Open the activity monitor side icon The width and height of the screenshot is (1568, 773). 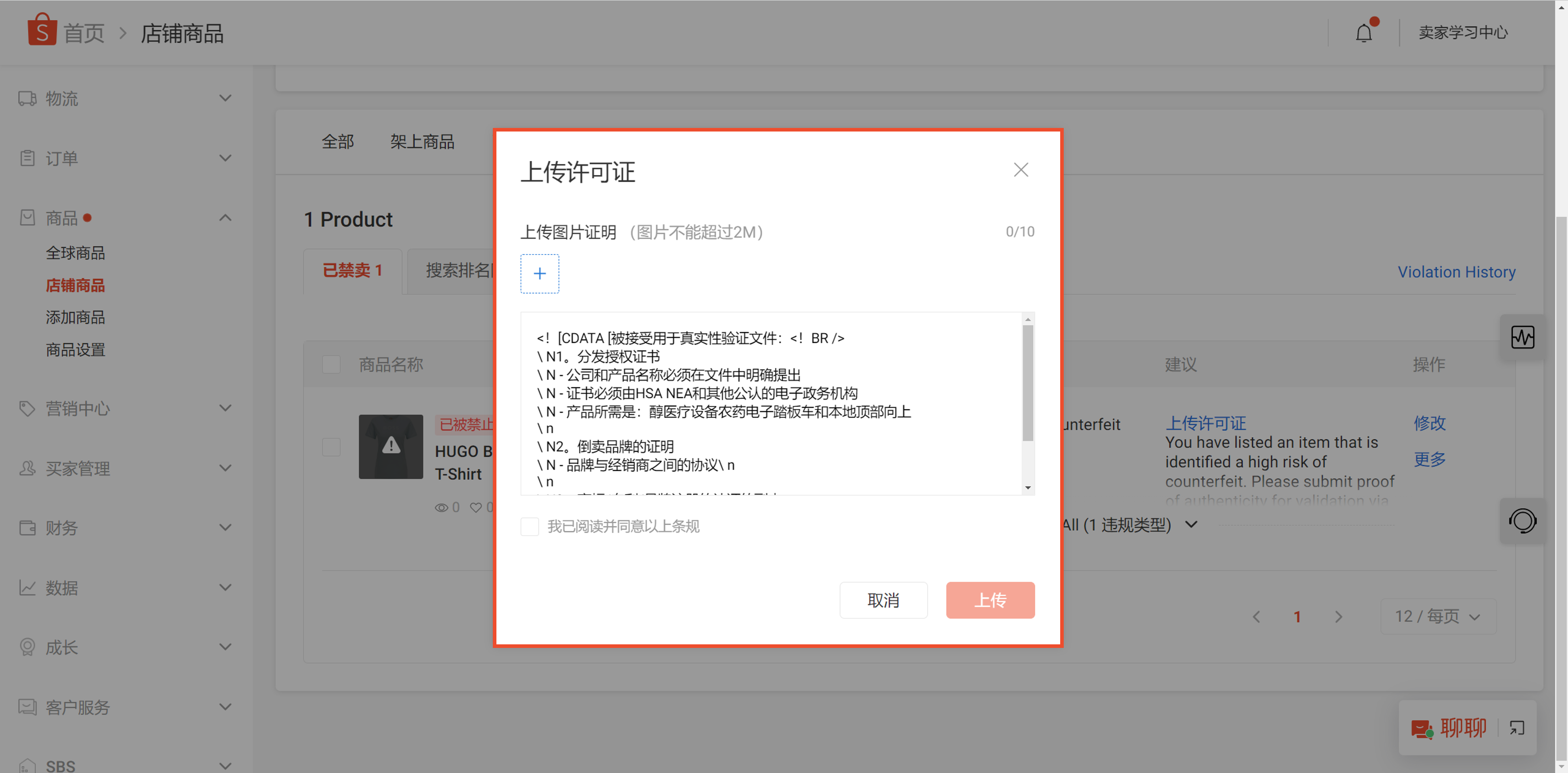coord(1522,337)
